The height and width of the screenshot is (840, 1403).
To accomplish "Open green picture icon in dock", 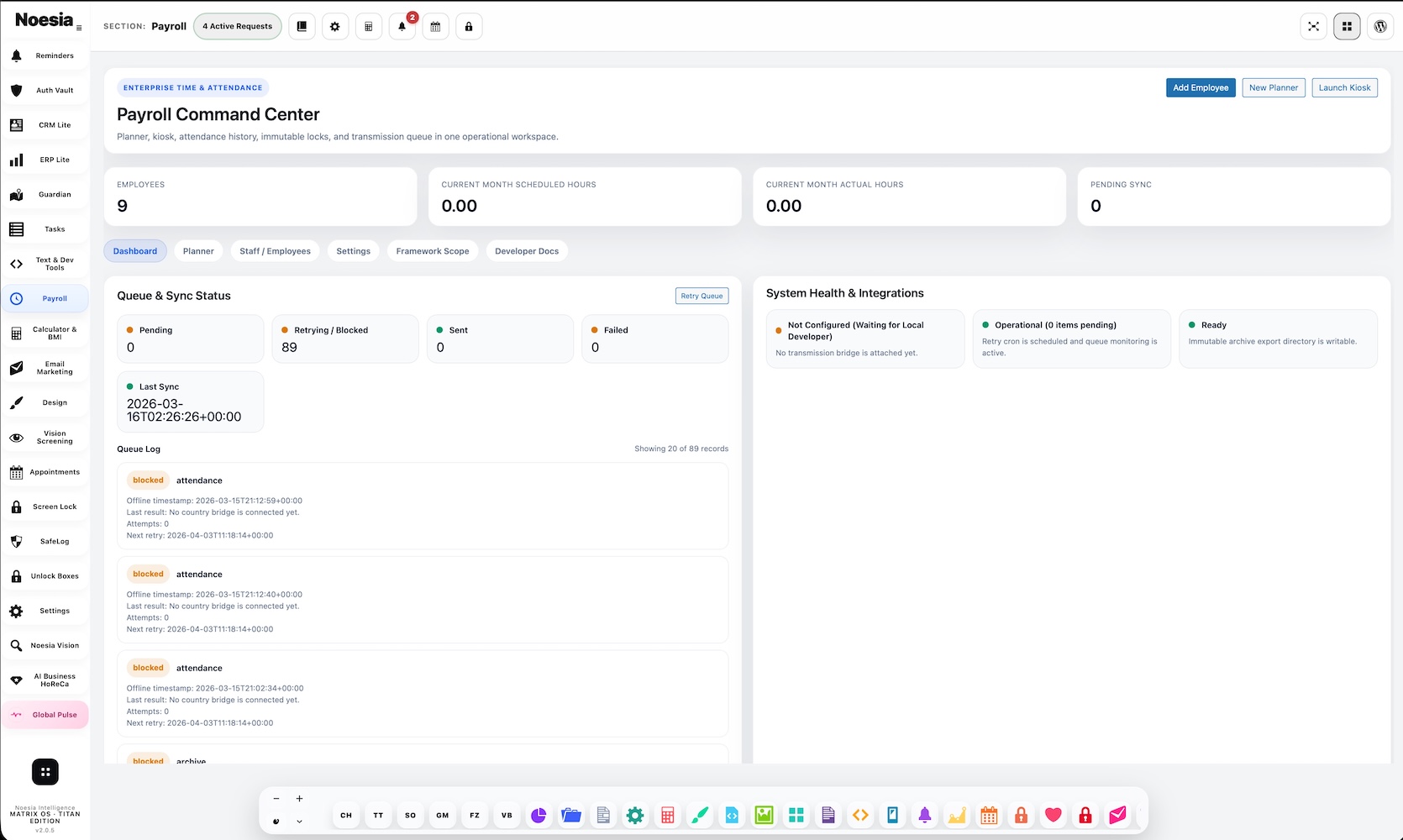I will coord(764,815).
